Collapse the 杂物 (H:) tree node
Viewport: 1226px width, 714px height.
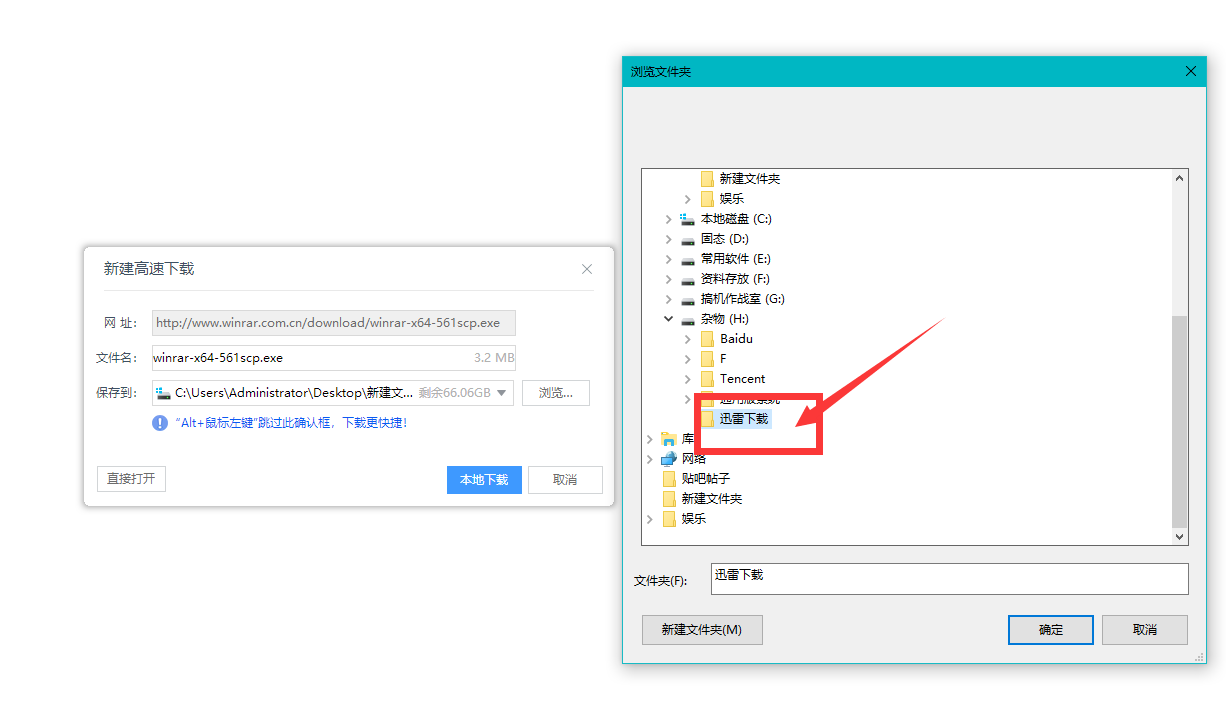[669, 319]
